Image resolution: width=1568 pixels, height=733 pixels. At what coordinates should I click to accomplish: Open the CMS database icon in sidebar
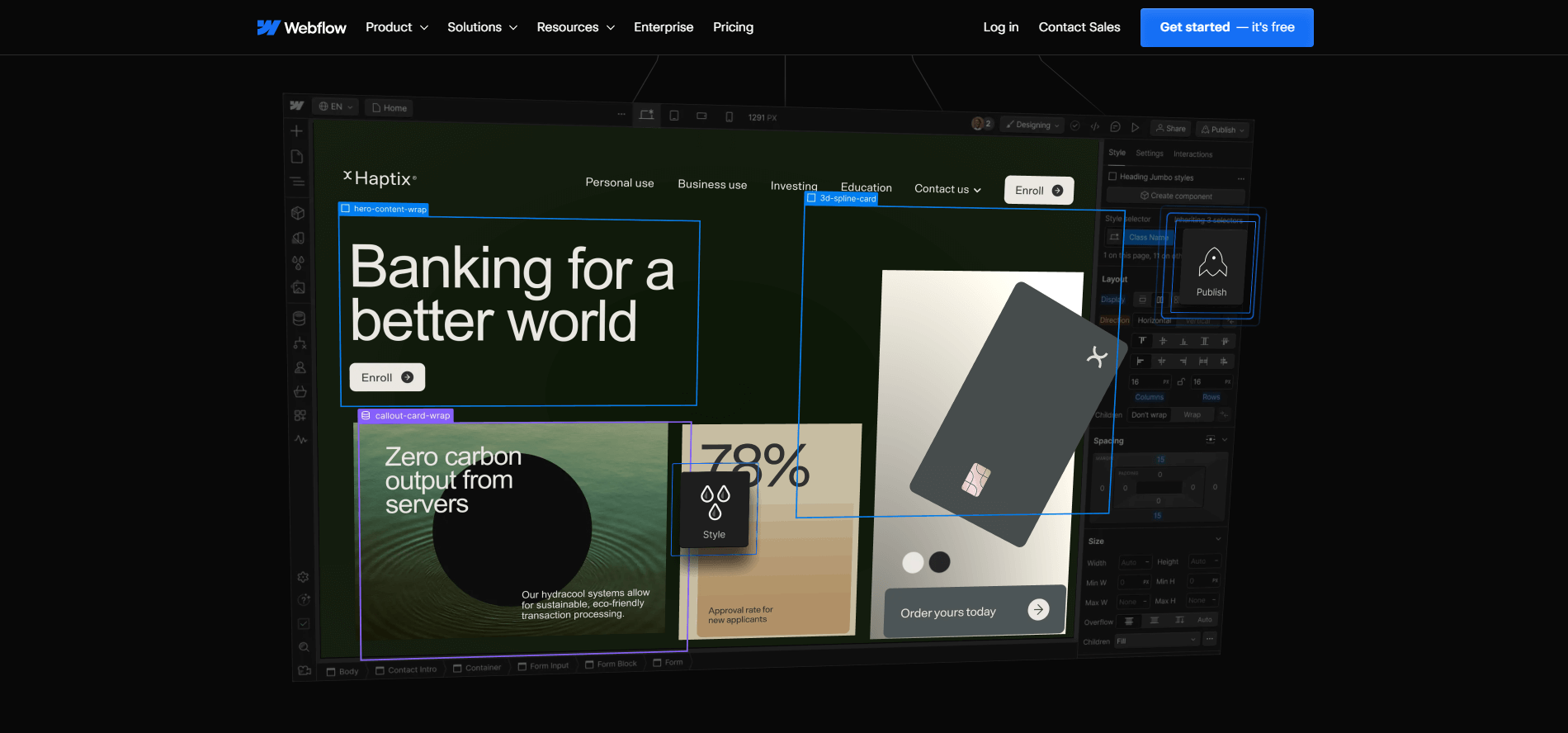click(x=299, y=318)
